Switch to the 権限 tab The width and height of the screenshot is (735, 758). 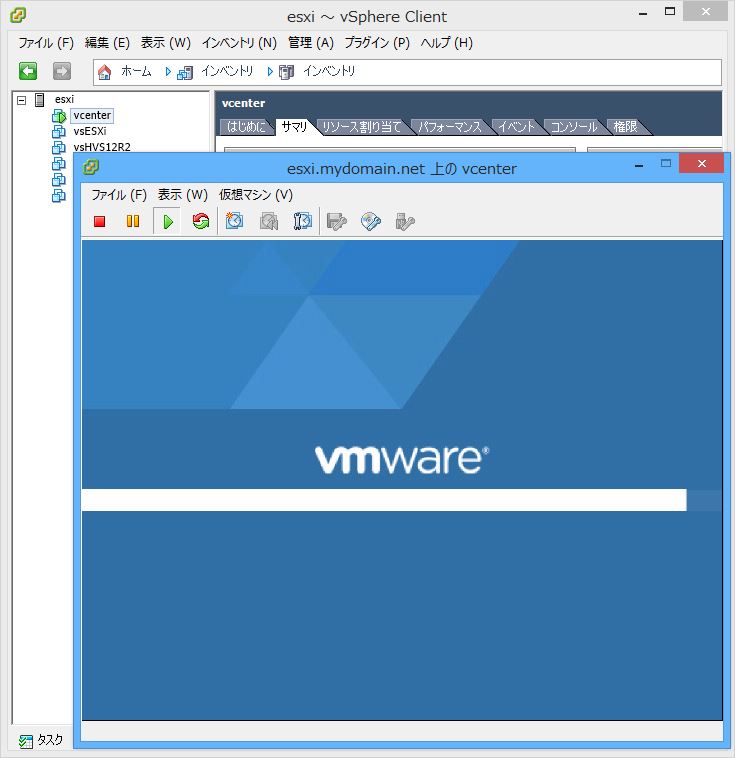(x=625, y=127)
